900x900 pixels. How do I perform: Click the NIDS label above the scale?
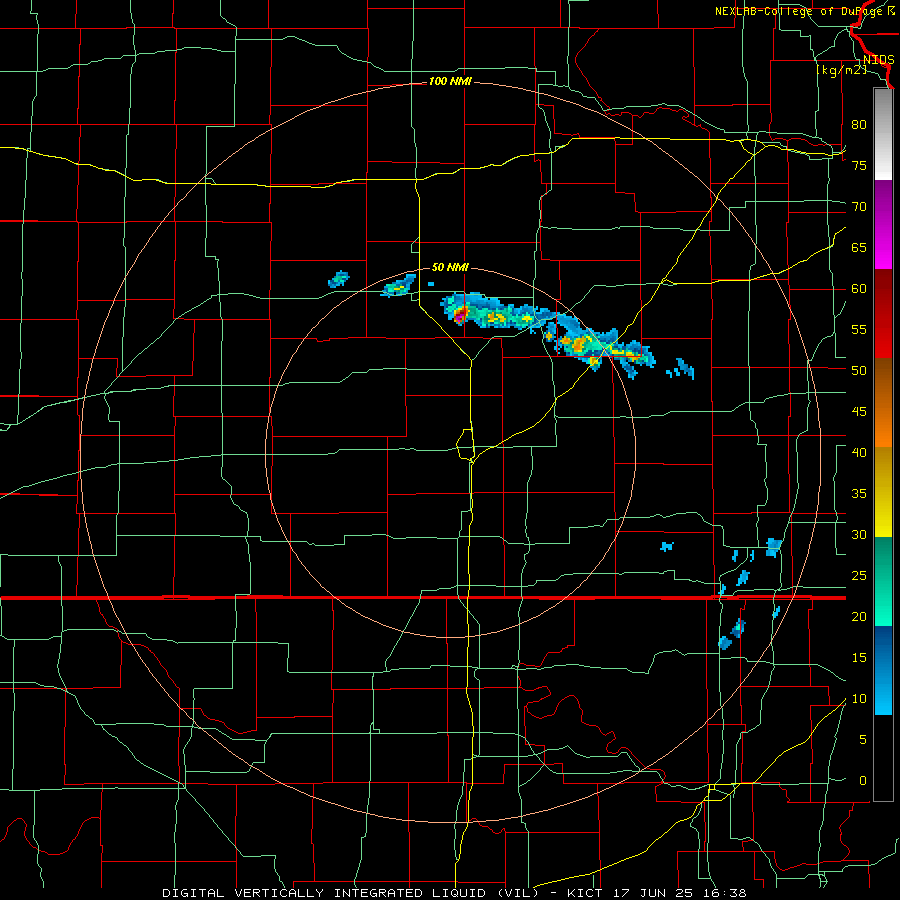pyautogui.click(x=878, y=60)
